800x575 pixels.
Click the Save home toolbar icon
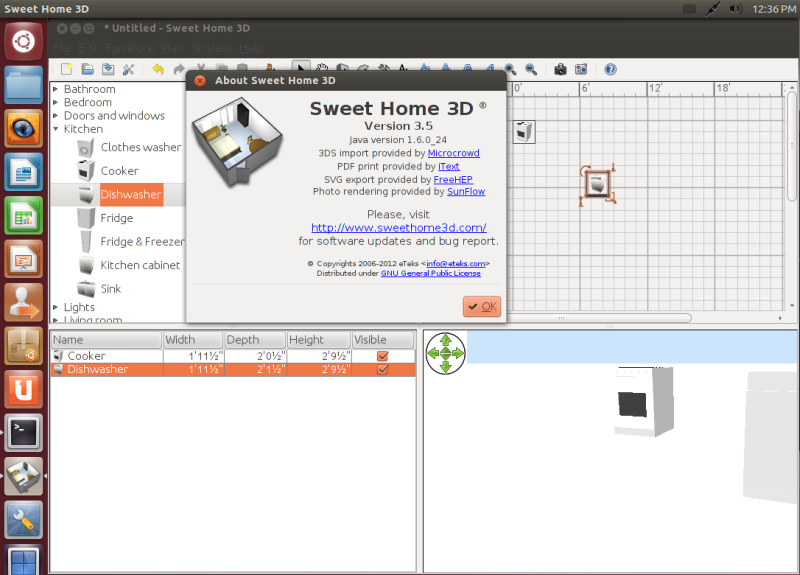tap(108, 69)
